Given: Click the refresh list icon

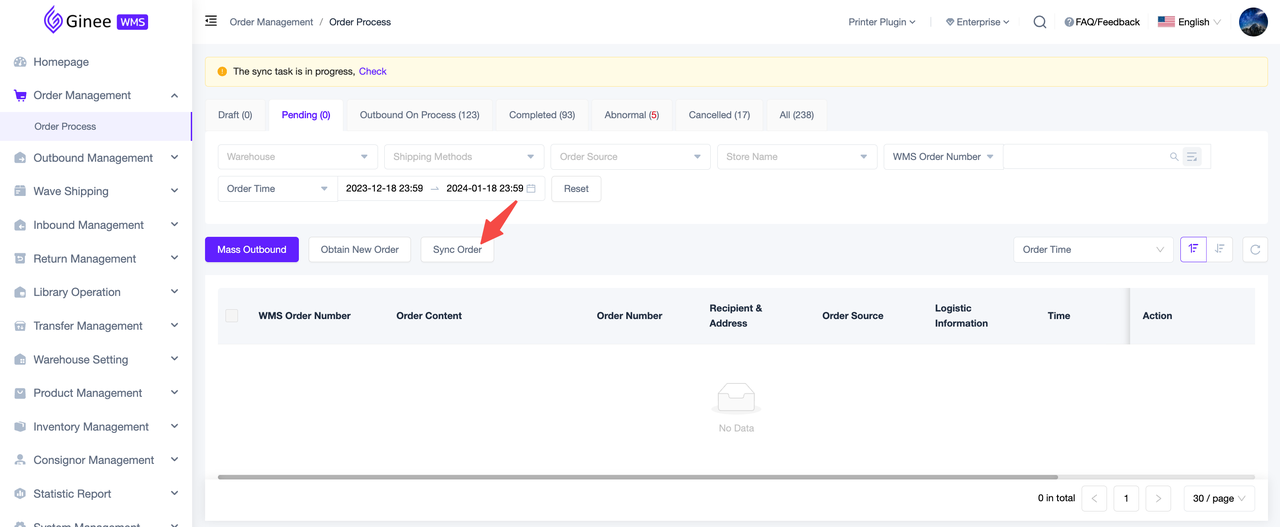Looking at the screenshot, I should point(1255,249).
